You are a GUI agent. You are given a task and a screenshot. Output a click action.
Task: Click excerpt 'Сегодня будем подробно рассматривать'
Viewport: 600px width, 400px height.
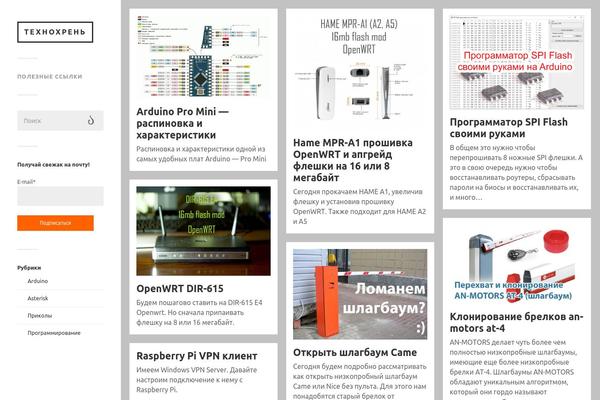click(x=360, y=366)
